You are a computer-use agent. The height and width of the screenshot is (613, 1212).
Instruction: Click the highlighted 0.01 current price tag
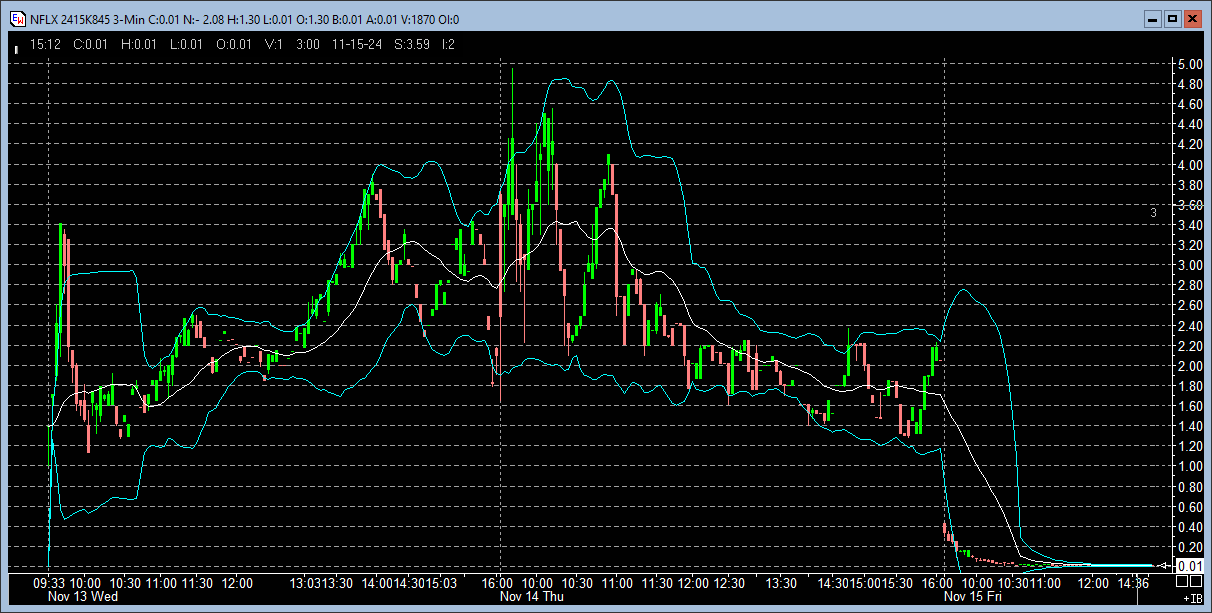[x=1188, y=566]
